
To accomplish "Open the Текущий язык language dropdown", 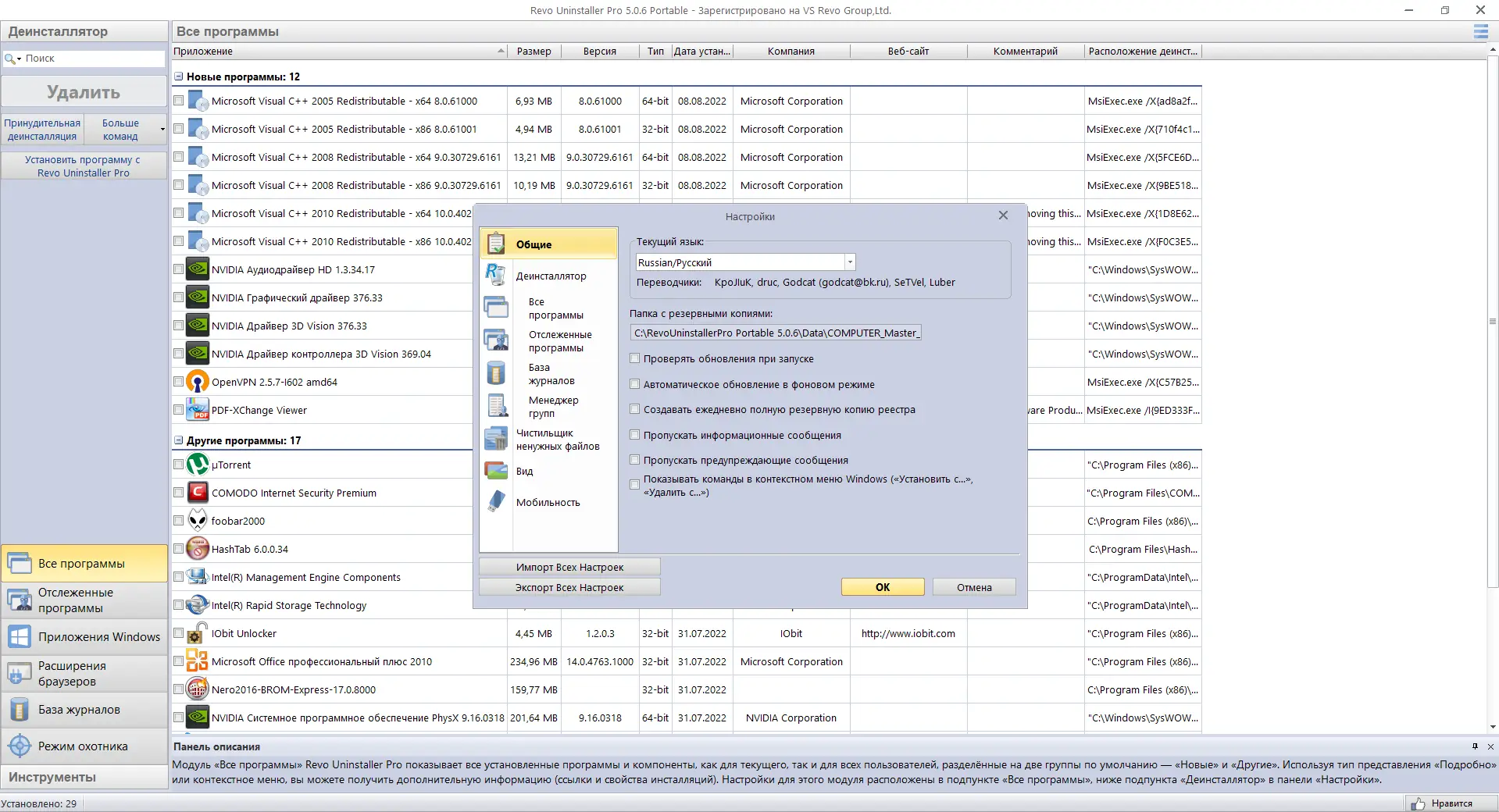I will click(850, 262).
